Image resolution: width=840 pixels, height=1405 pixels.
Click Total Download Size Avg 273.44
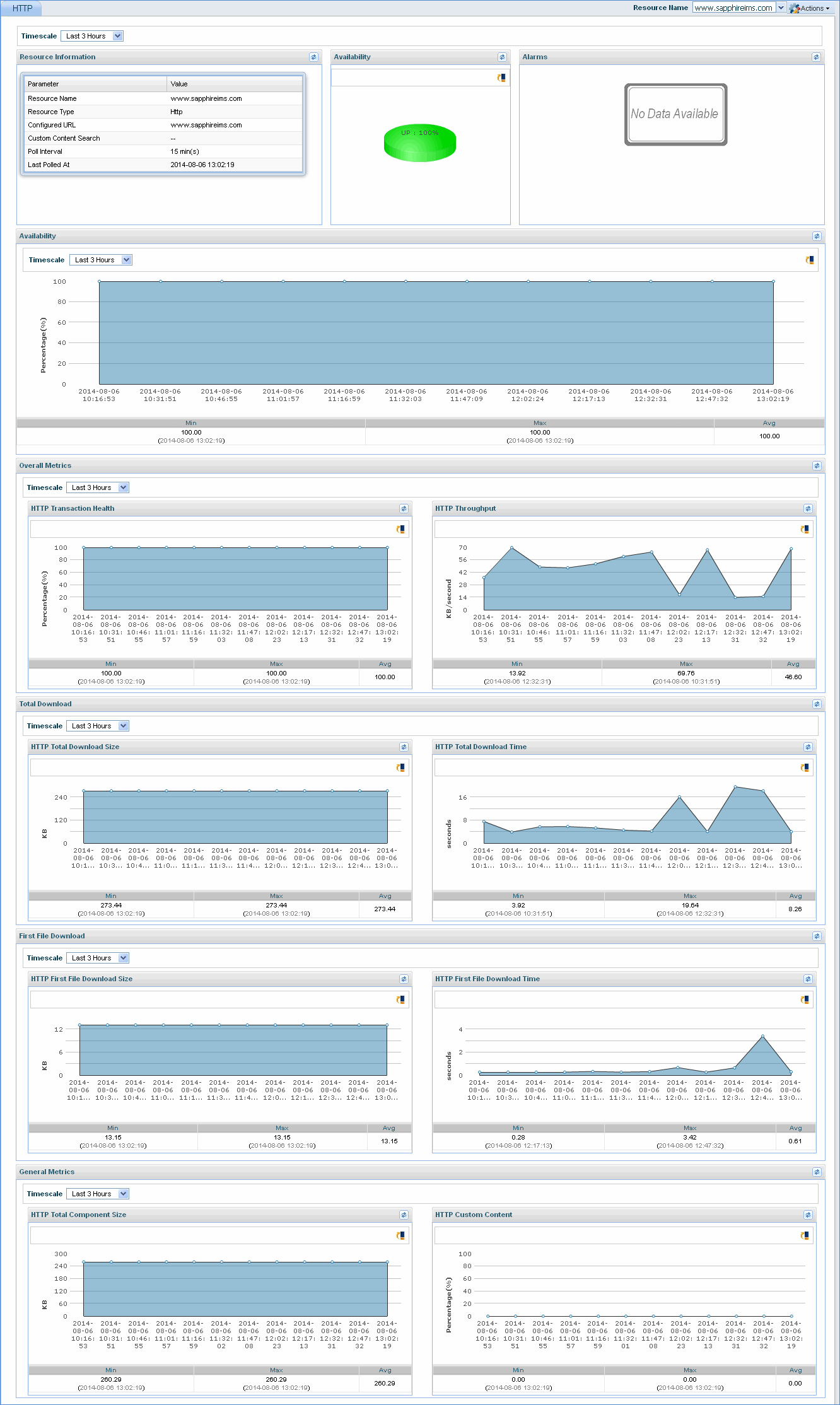point(385,909)
